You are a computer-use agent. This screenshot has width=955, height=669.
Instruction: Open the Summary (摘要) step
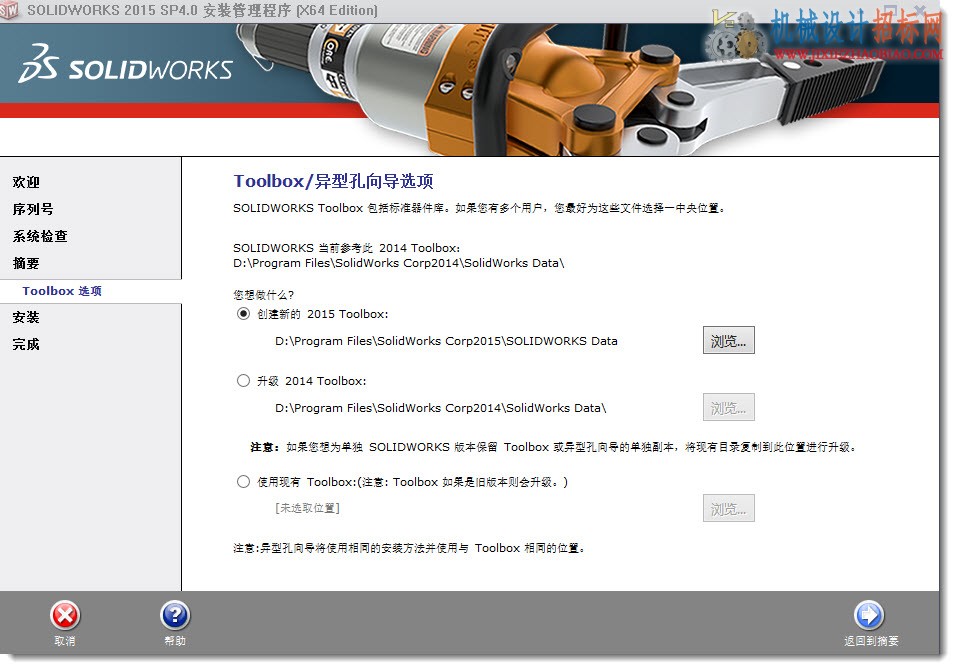[x=26, y=263]
